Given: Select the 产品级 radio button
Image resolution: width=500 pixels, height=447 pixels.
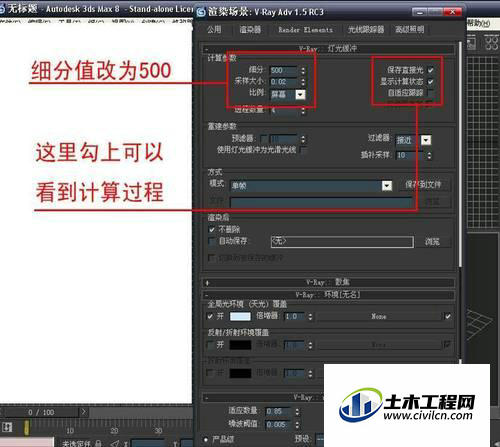Looking at the screenshot, I should 206,439.
